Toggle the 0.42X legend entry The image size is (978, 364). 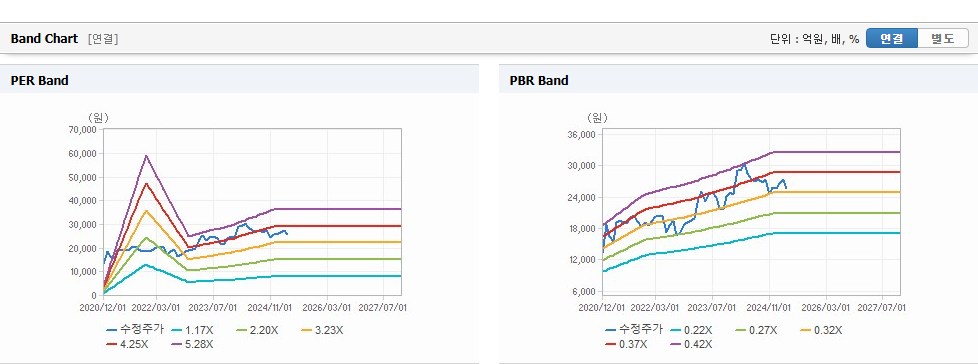692,344
